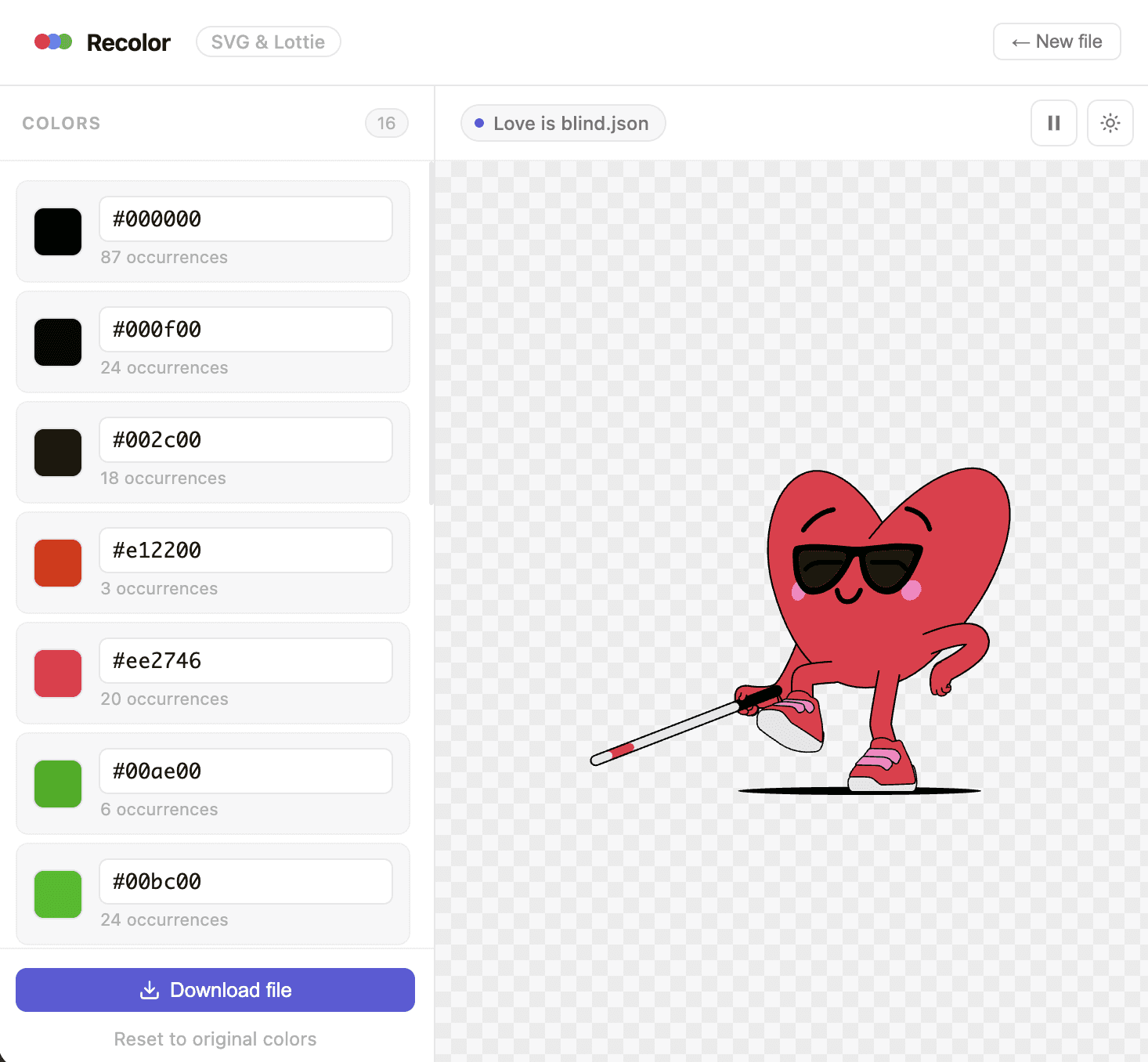Select the orange-red #e12200 swatch

click(x=57, y=562)
